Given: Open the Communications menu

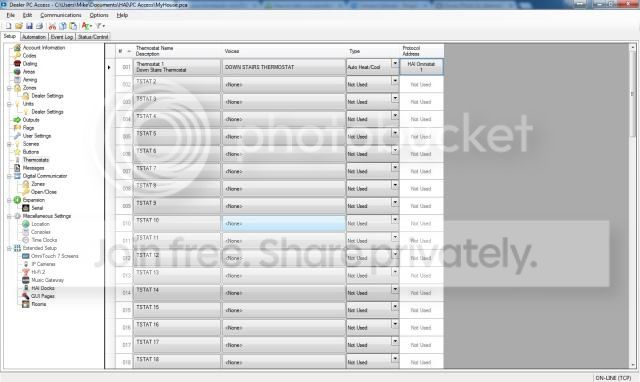Looking at the screenshot, I should [x=60, y=15].
